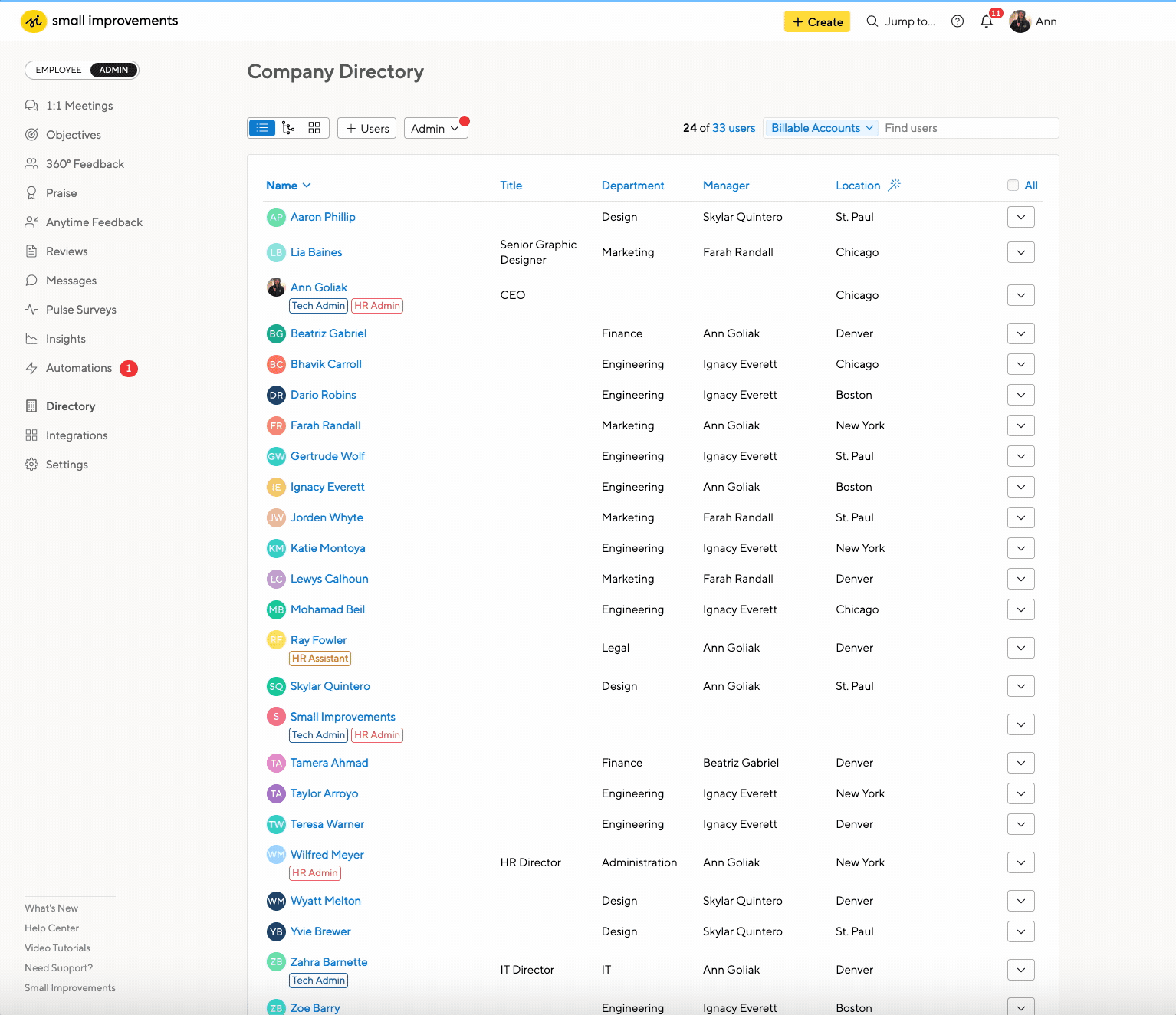Image resolution: width=1176 pixels, height=1015 pixels.
Task: Click the 1:1 Meetings chat icon
Action: pyautogui.click(x=31, y=105)
